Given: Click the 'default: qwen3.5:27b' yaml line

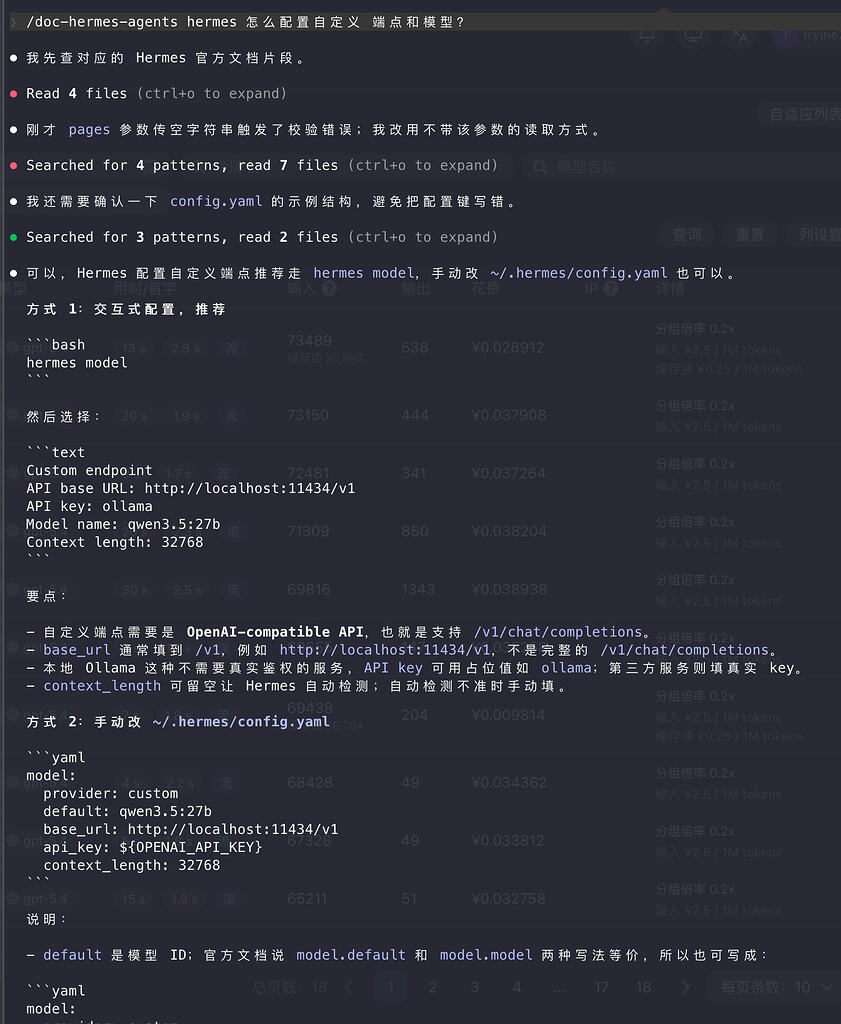Looking at the screenshot, I should [x=127, y=811].
